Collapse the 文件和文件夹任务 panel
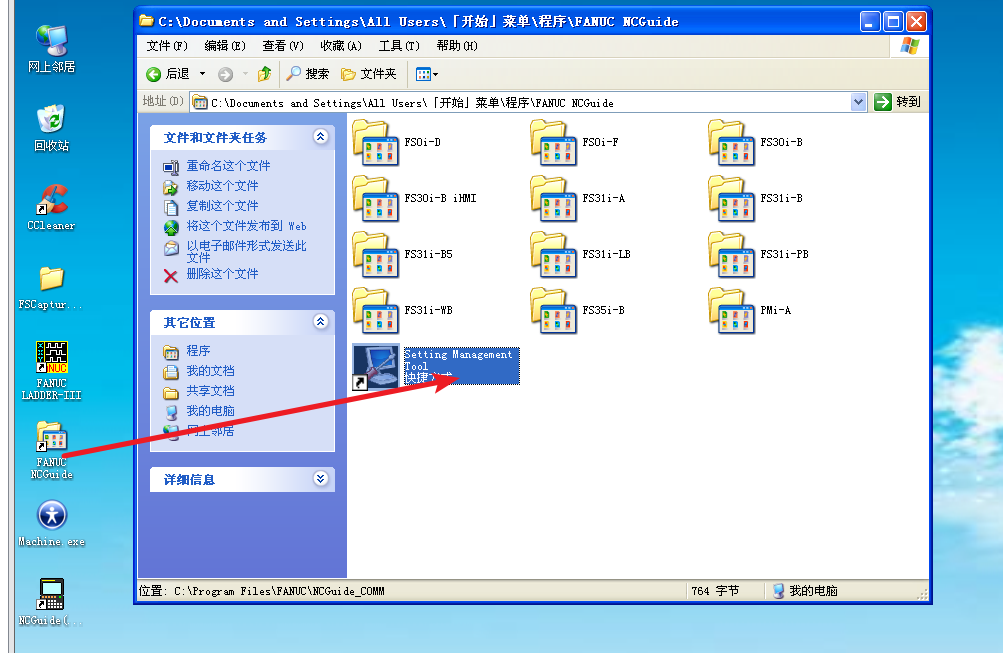Image resolution: width=1003 pixels, height=653 pixels. (x=320, y=137)
